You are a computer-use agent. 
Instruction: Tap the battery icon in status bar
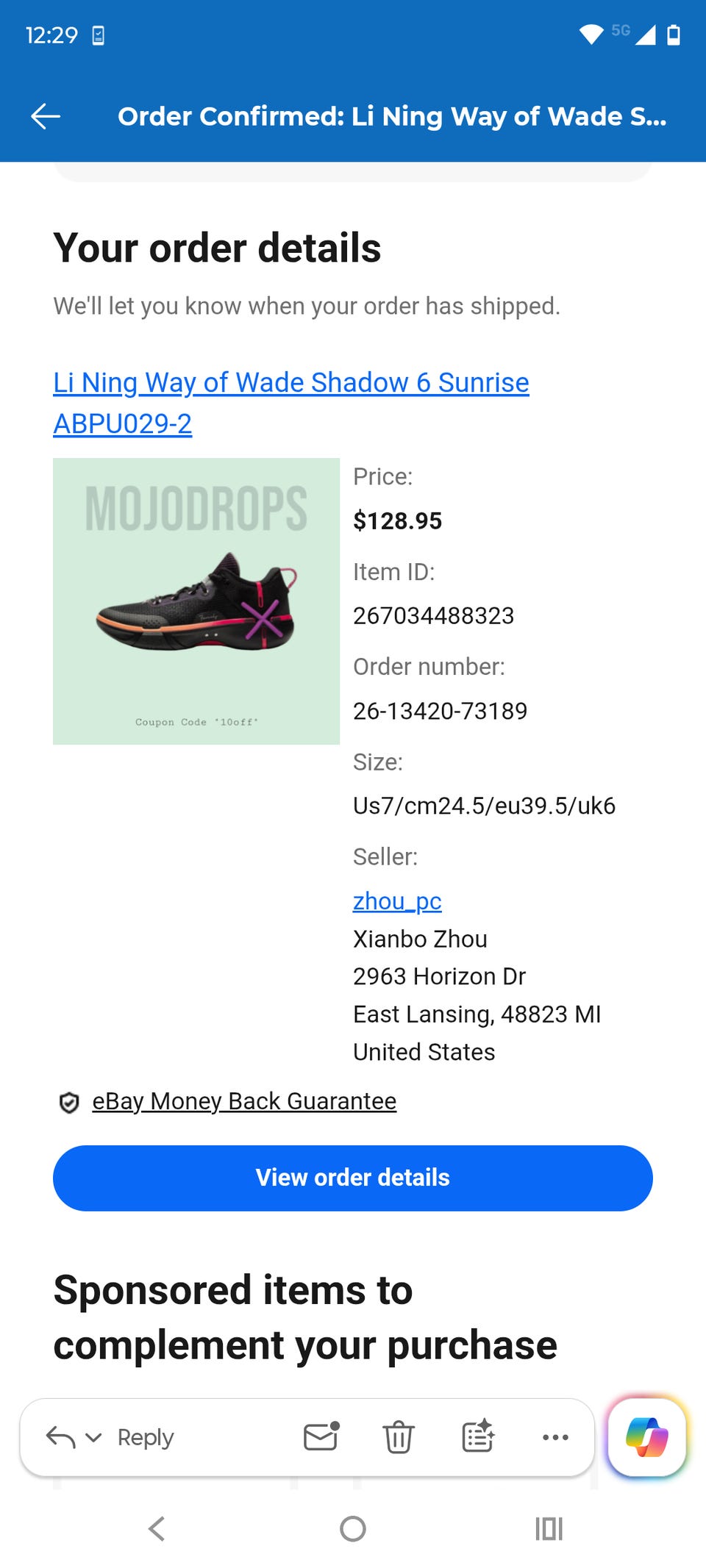[673, 35]
